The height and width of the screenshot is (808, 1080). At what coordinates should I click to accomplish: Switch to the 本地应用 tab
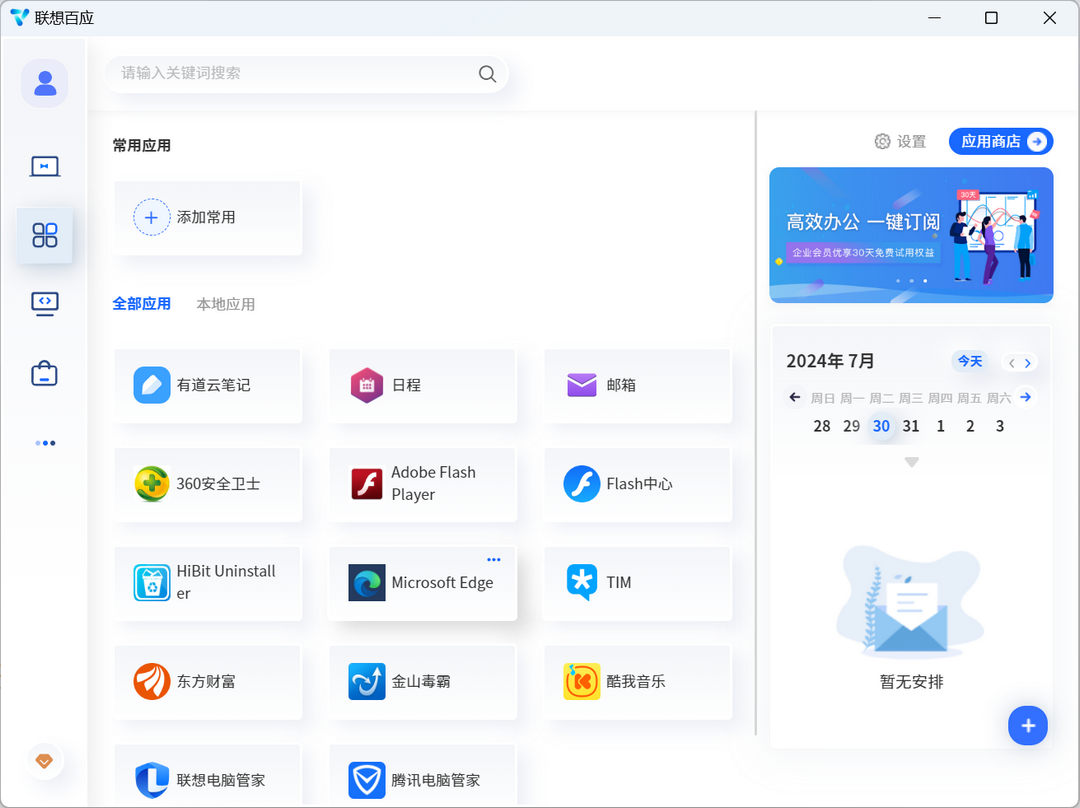coord(226,304)
